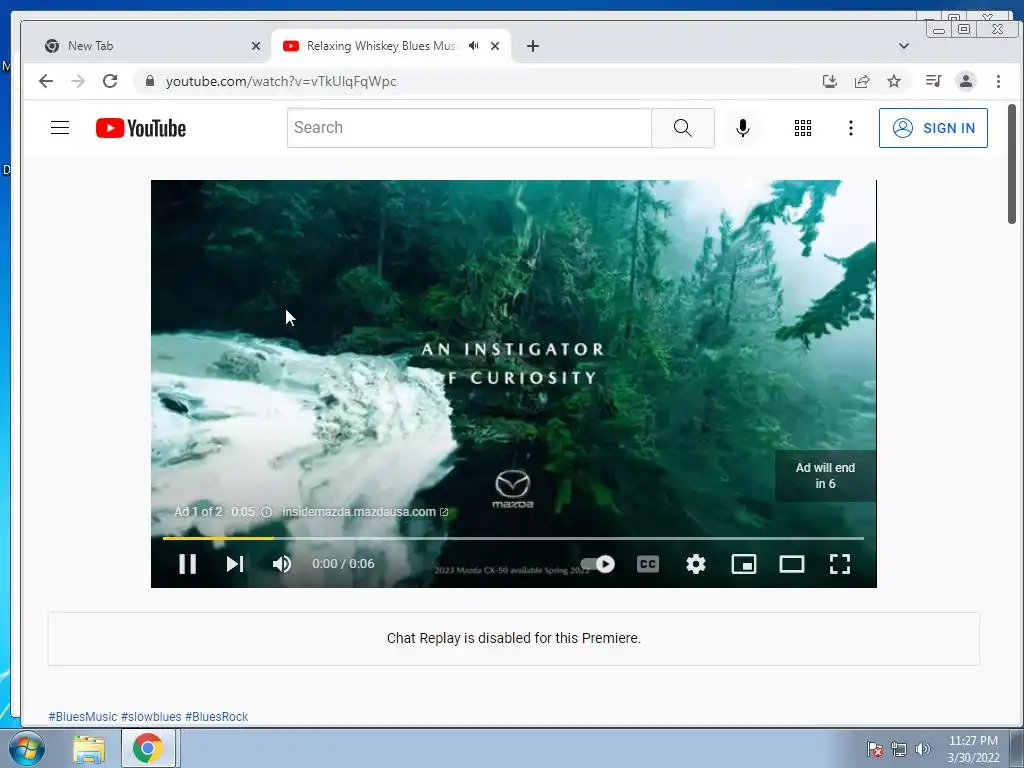1024x768 pixels.
Task: Click Chrome taskbar icon
Action: 148,748
